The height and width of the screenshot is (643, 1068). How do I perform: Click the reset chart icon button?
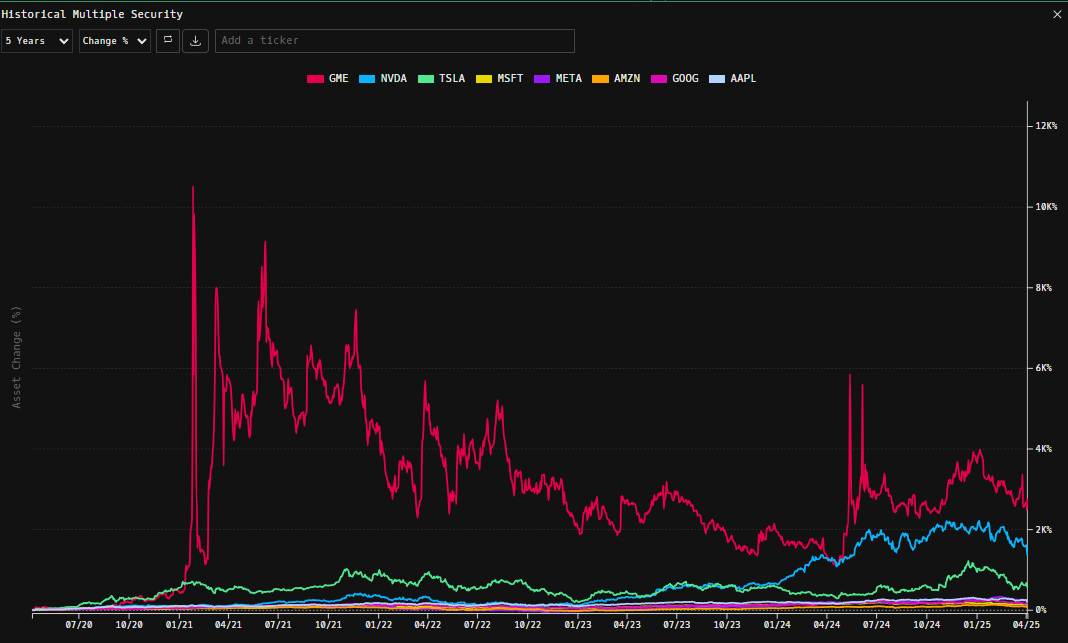click(168, 41)
